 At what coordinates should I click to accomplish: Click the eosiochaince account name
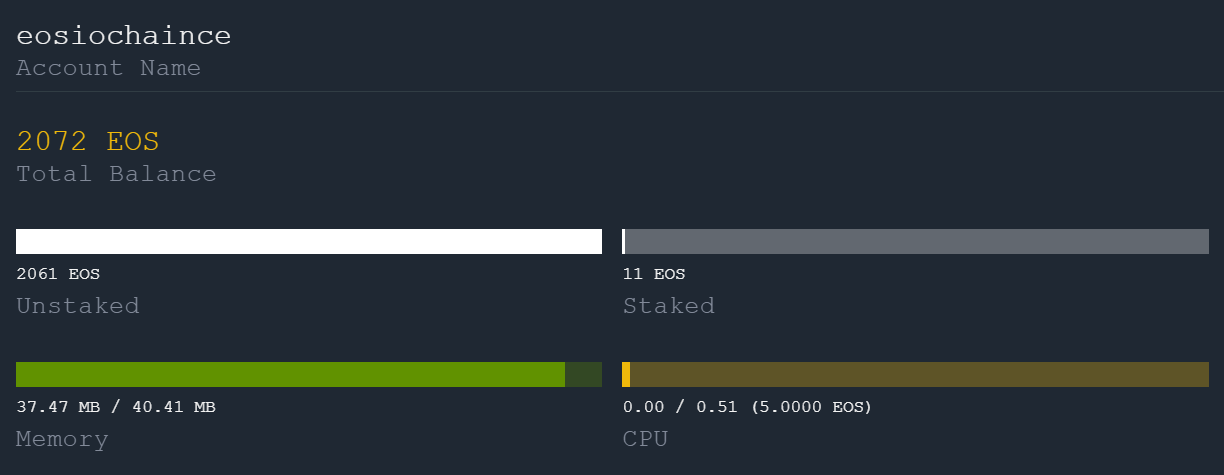click(123, 36)
